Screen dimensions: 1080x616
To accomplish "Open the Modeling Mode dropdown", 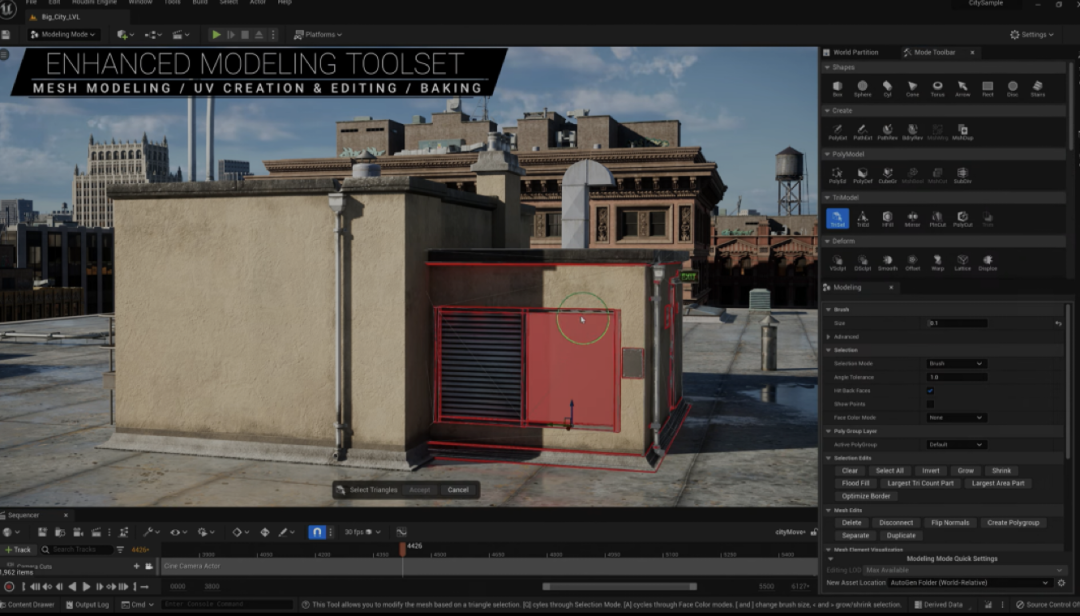I will (63, 34).
